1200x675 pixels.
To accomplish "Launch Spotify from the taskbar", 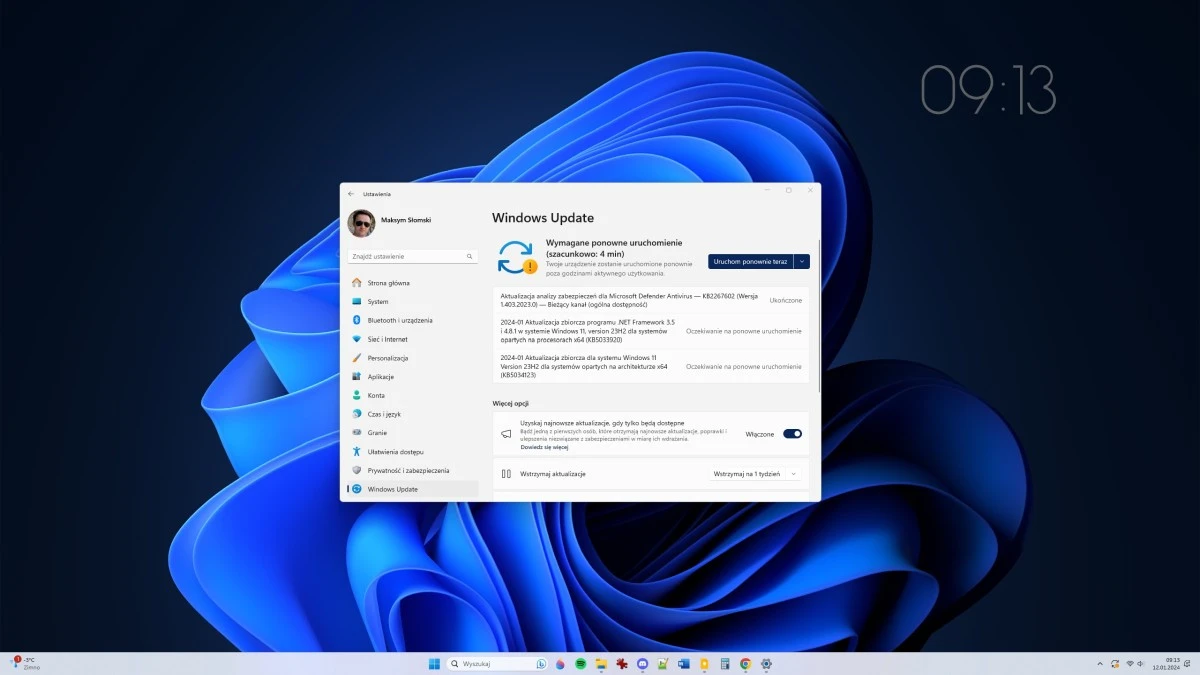I will click(580, 663).
